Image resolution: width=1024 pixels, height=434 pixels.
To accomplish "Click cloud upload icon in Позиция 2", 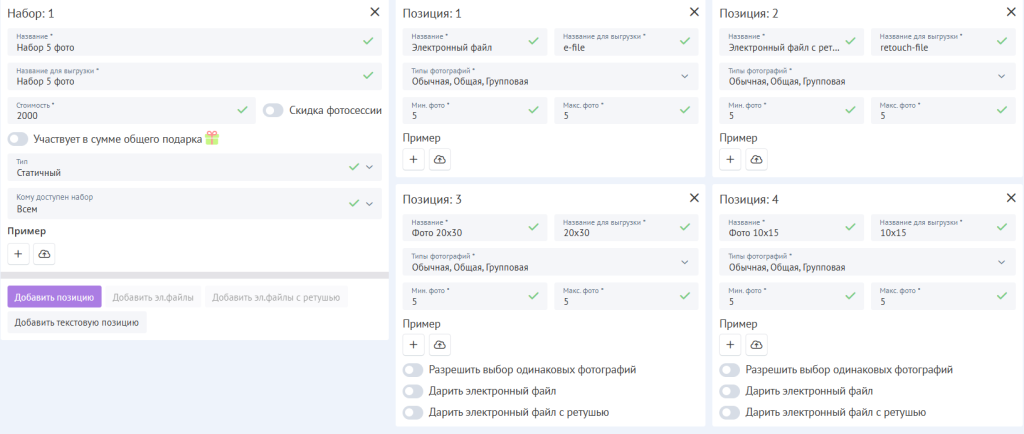I will click(x=757, y=159).
